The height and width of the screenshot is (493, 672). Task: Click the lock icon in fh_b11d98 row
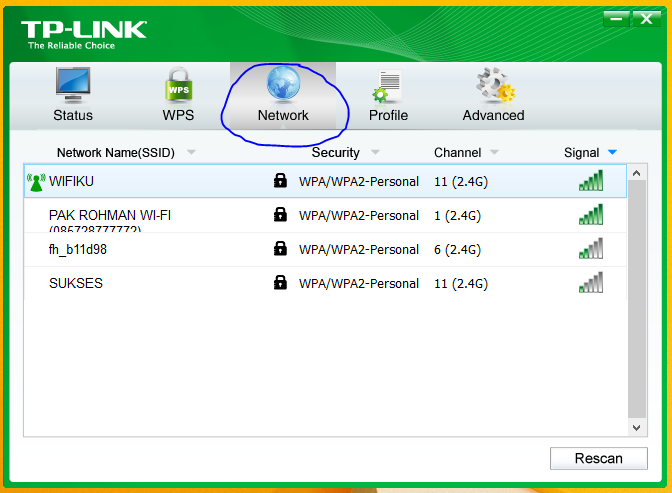(x=280, y=248)
